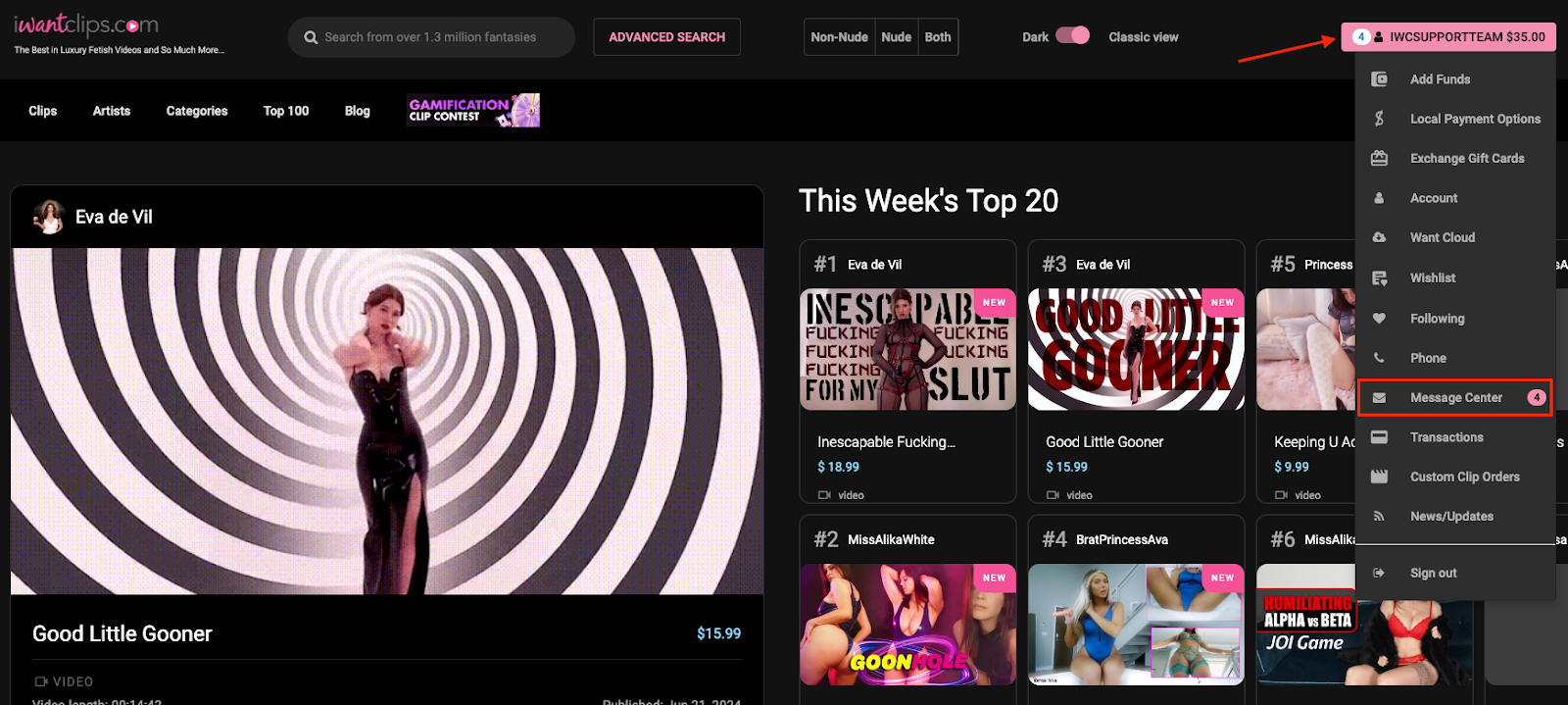Open the Gamification Clip Contest banner
This screenshot has width=1568, height=705.
pos(473,111)
